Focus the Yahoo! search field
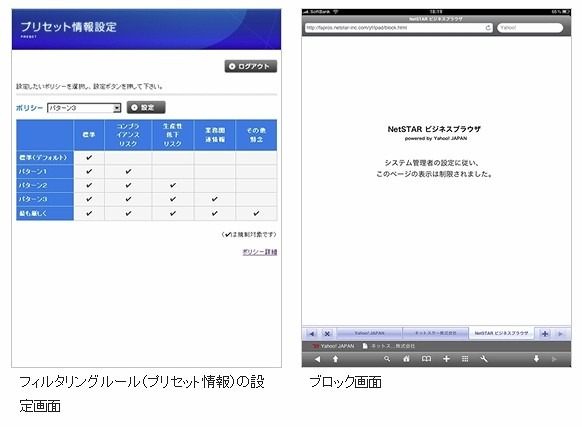 pos(530,28)
